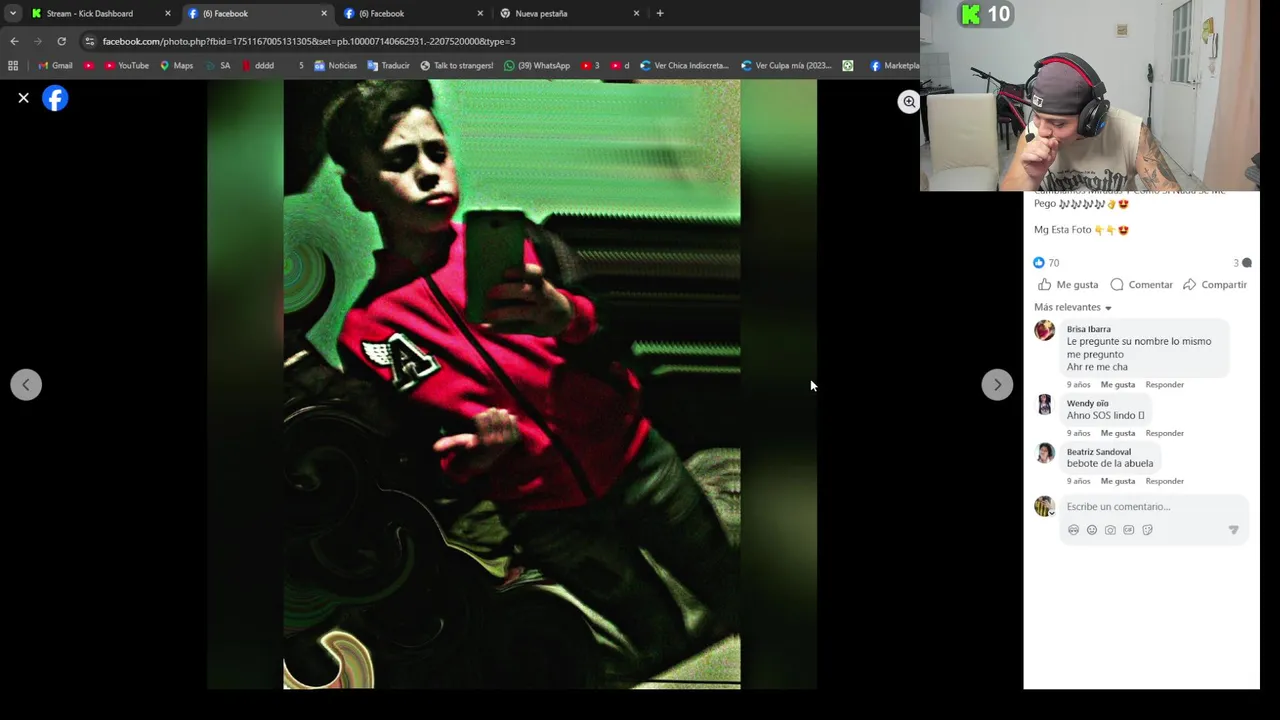Open the Ver Culpa mía bookmark

coord(786,66)
